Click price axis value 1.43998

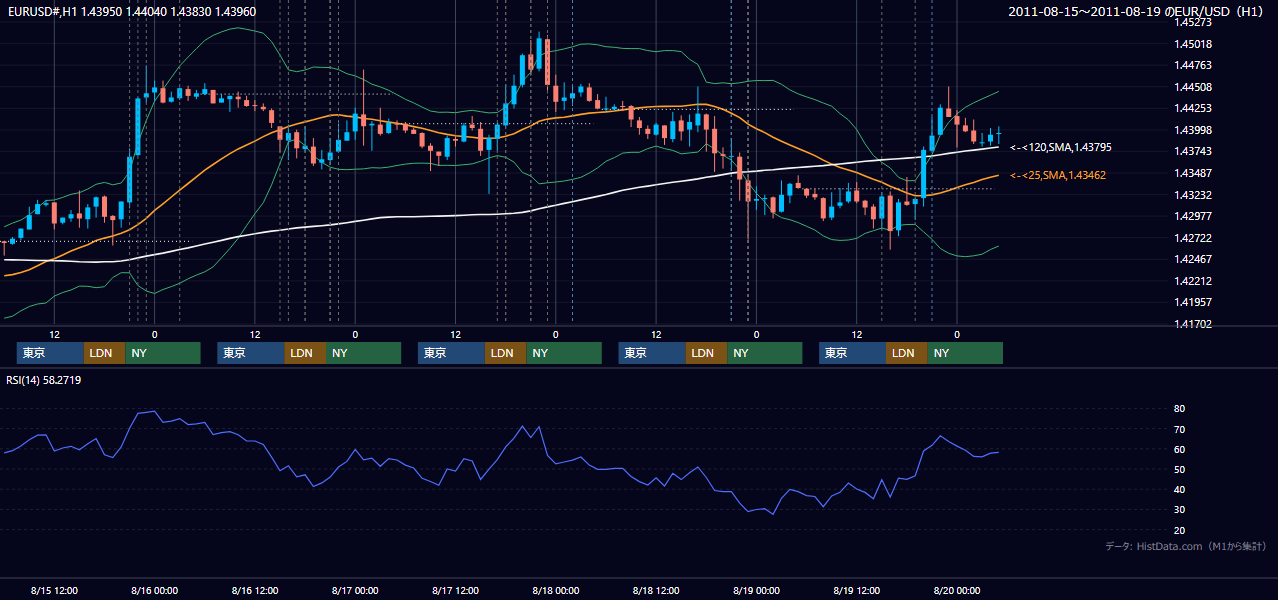1193,130
